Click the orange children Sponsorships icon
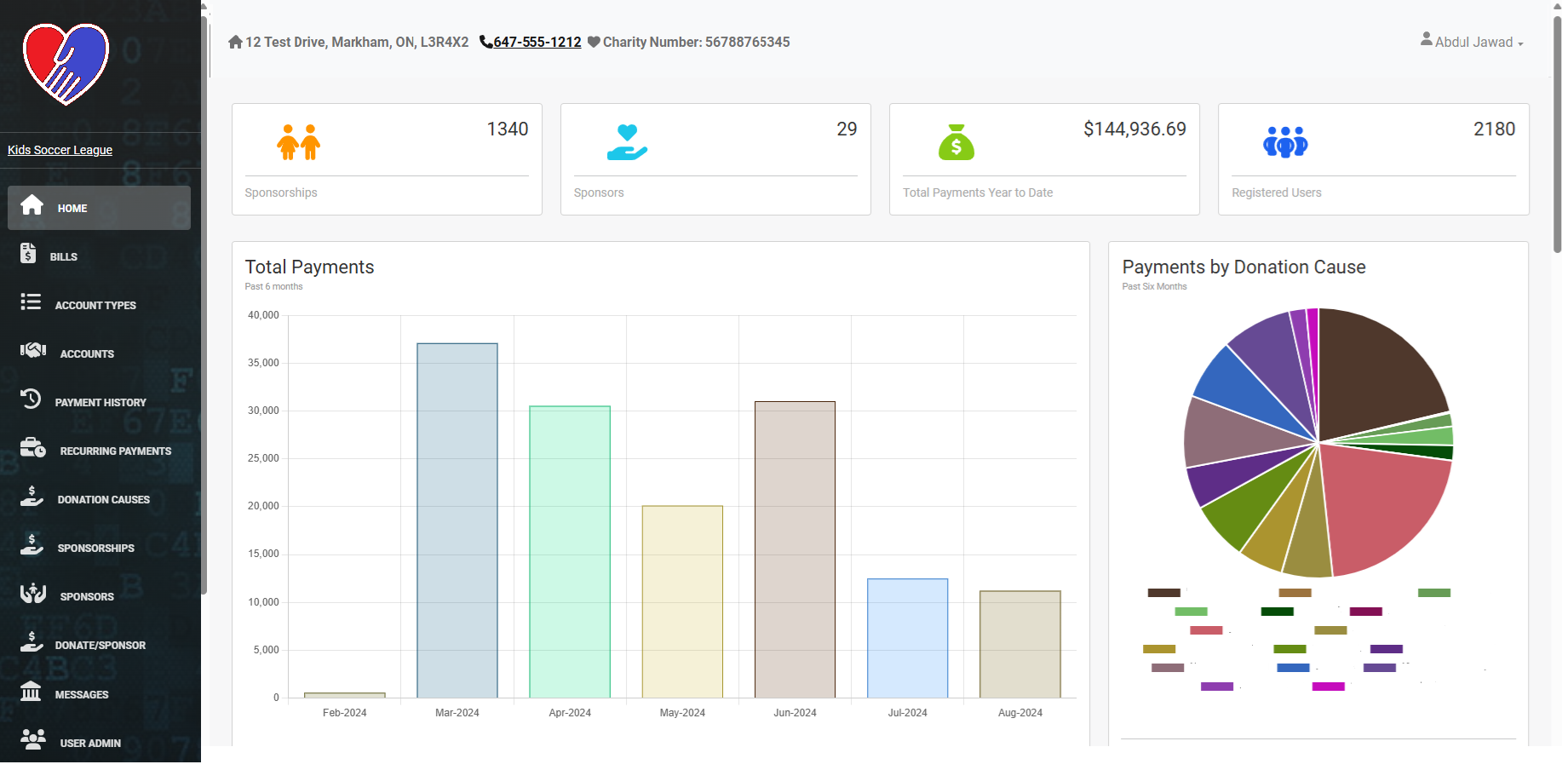This screenshot has height=770, width=1568. coord(298,142)
